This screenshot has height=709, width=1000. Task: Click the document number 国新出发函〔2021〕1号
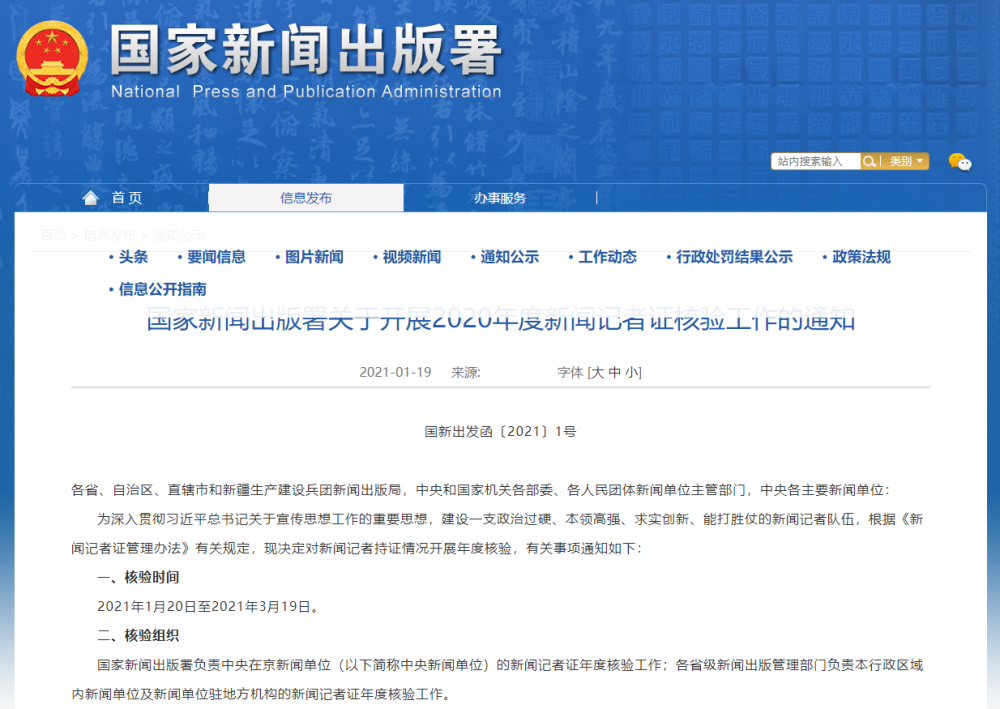point(501,432)
